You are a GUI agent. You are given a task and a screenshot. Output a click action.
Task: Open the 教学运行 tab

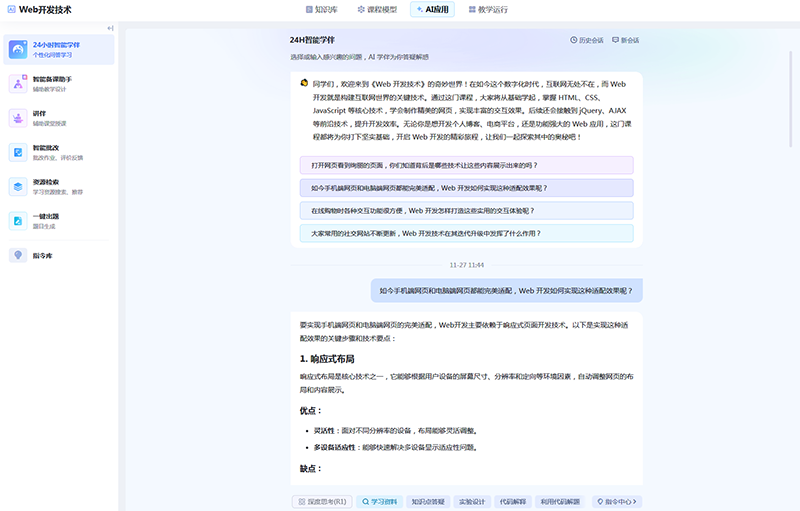(488, 9)
